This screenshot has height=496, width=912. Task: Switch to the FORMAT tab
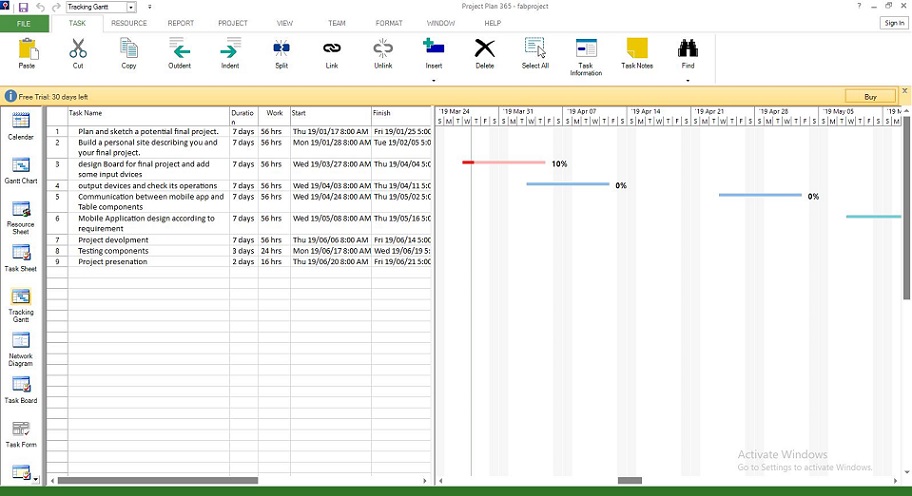point(389,23)
